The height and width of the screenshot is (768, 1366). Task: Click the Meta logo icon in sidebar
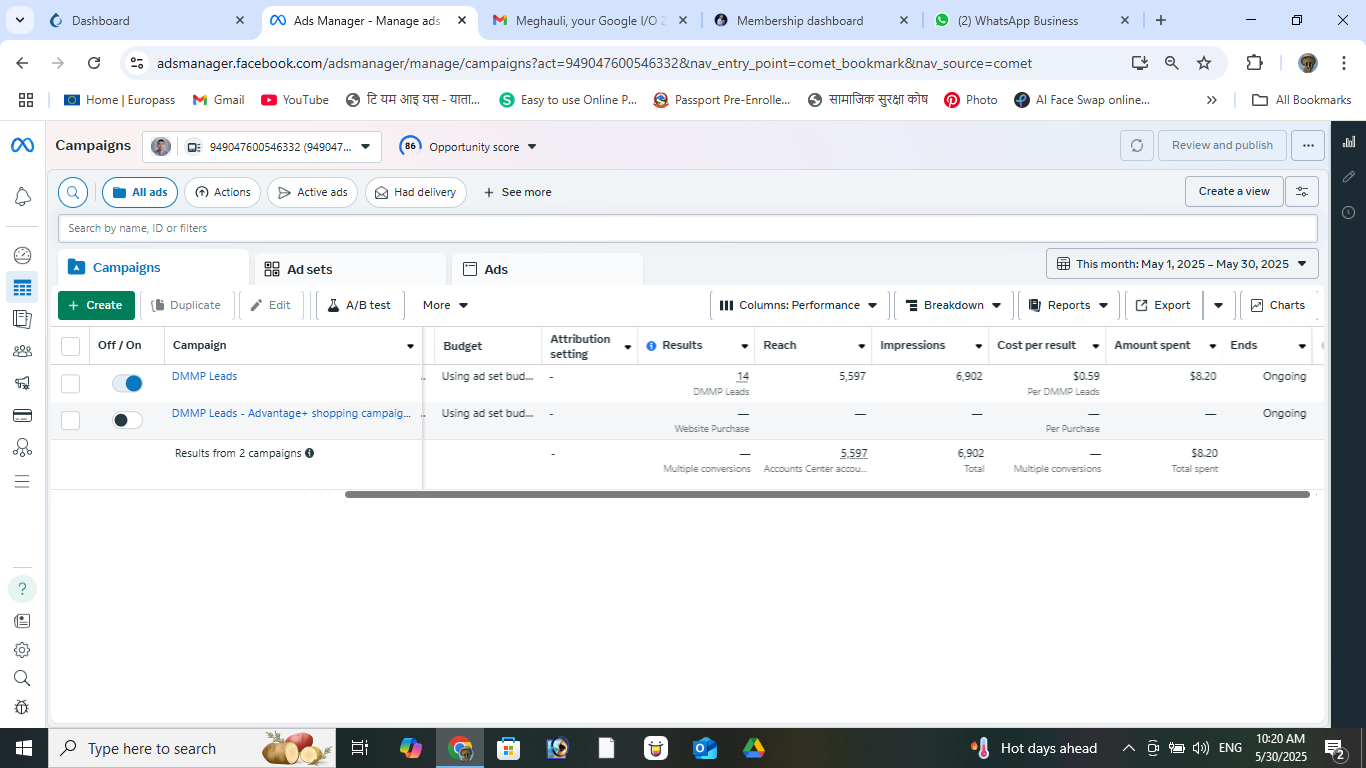click(x=22, y=146)
